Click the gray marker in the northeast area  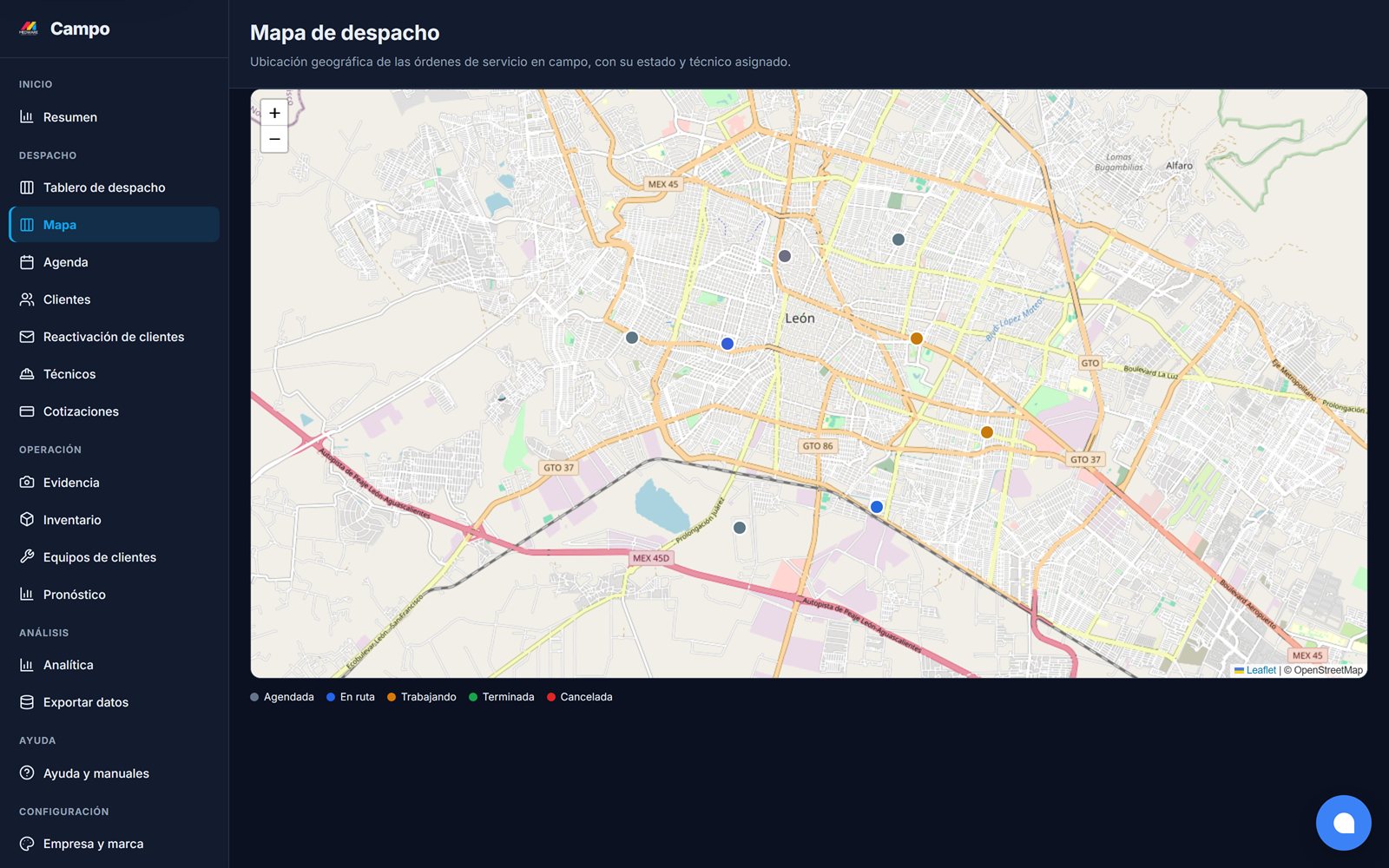tap(899, 240)
